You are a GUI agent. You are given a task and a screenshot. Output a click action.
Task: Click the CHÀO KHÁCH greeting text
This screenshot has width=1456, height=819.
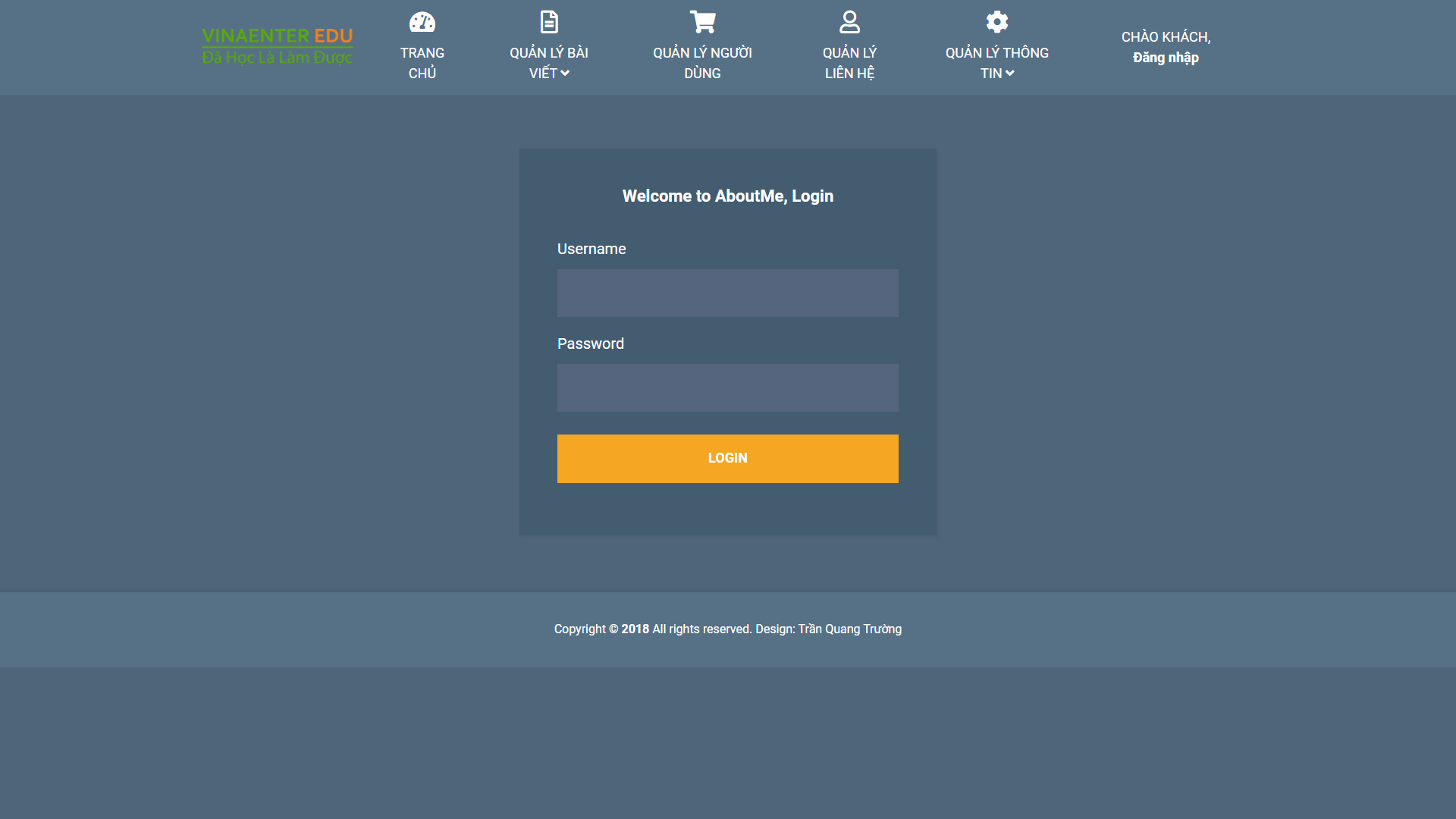pos(1166,37)
